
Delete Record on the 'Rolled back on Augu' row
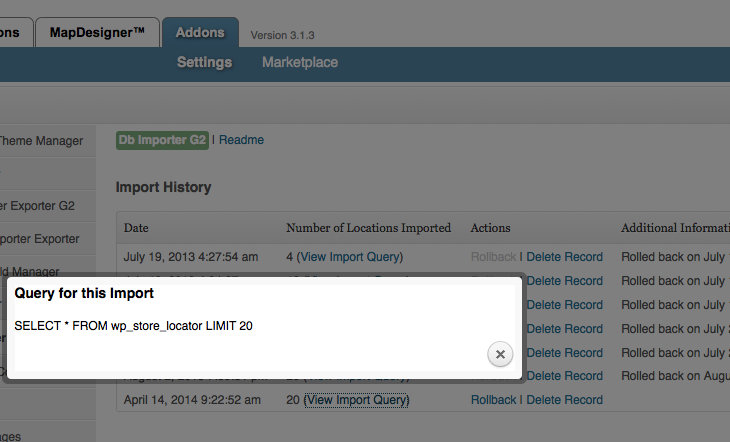(564, 376)
